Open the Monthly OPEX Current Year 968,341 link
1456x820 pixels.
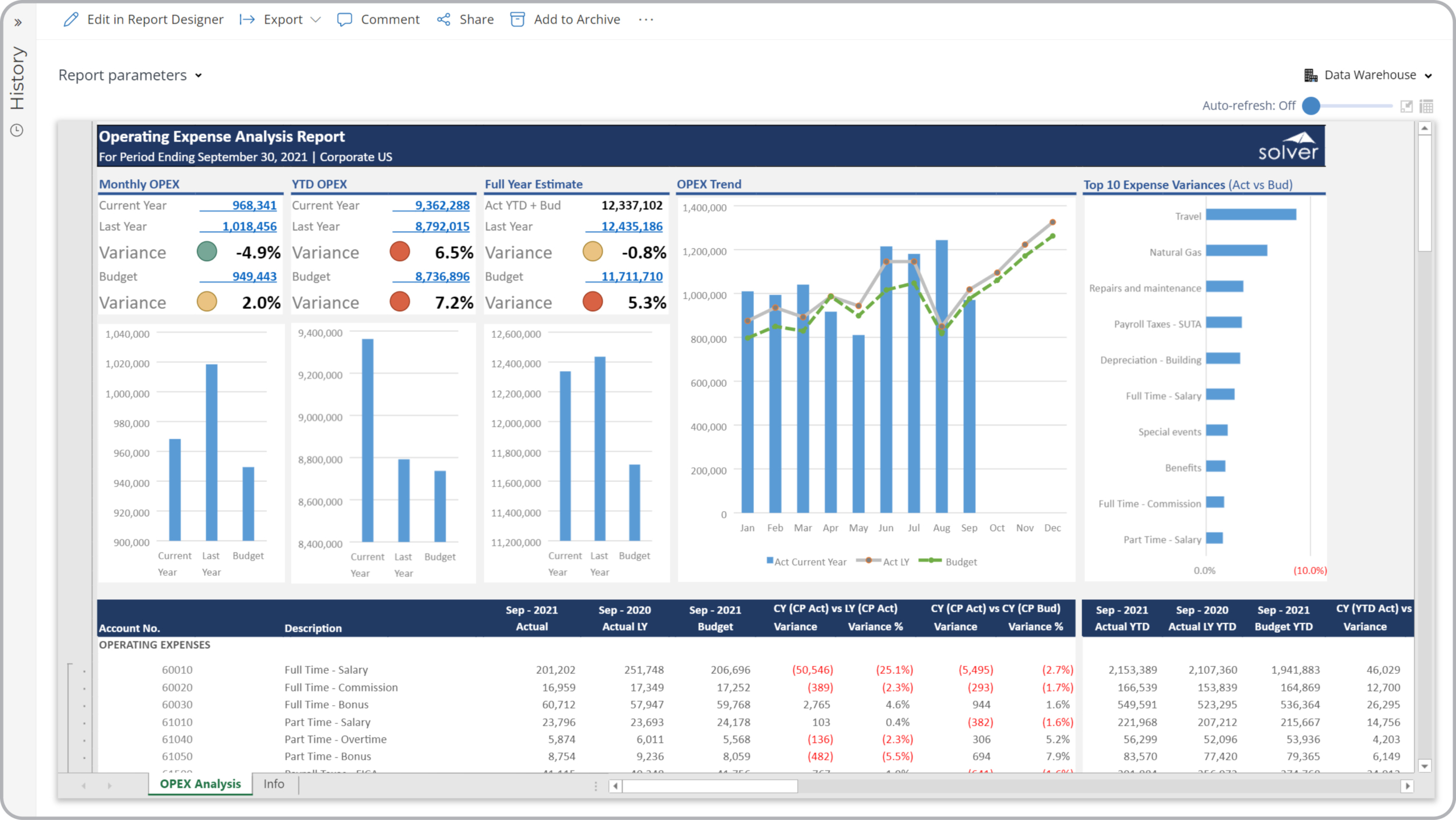click(254, 205)
